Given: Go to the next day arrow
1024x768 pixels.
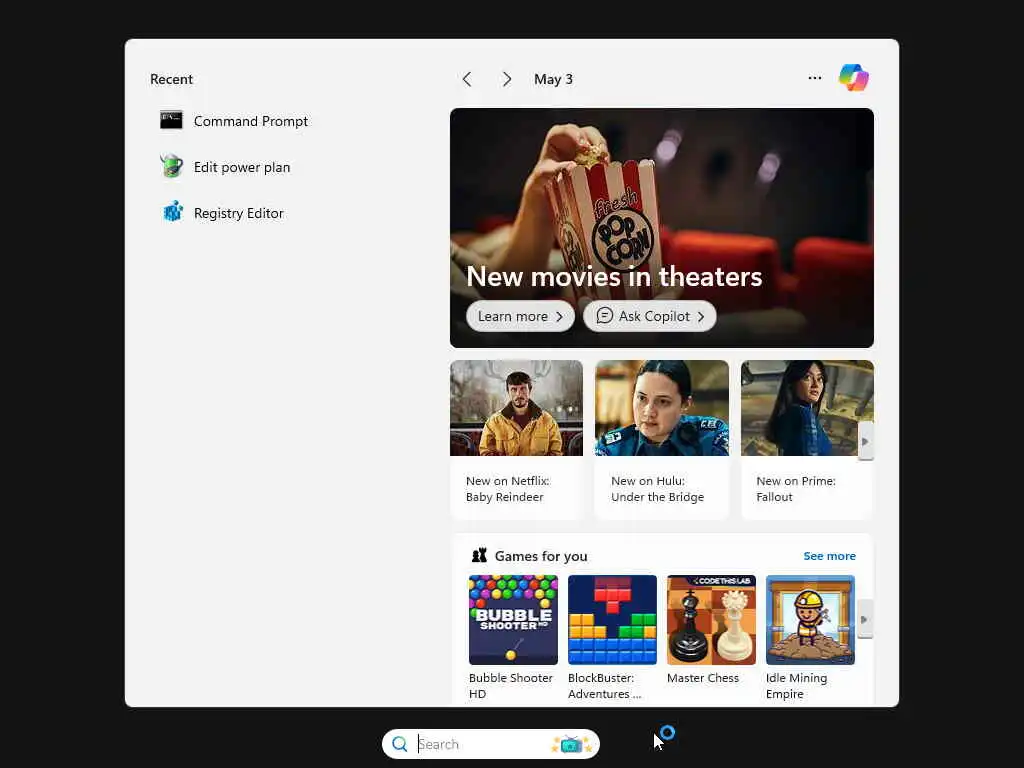Looking at the screenshot, I should tap(507, 79).
